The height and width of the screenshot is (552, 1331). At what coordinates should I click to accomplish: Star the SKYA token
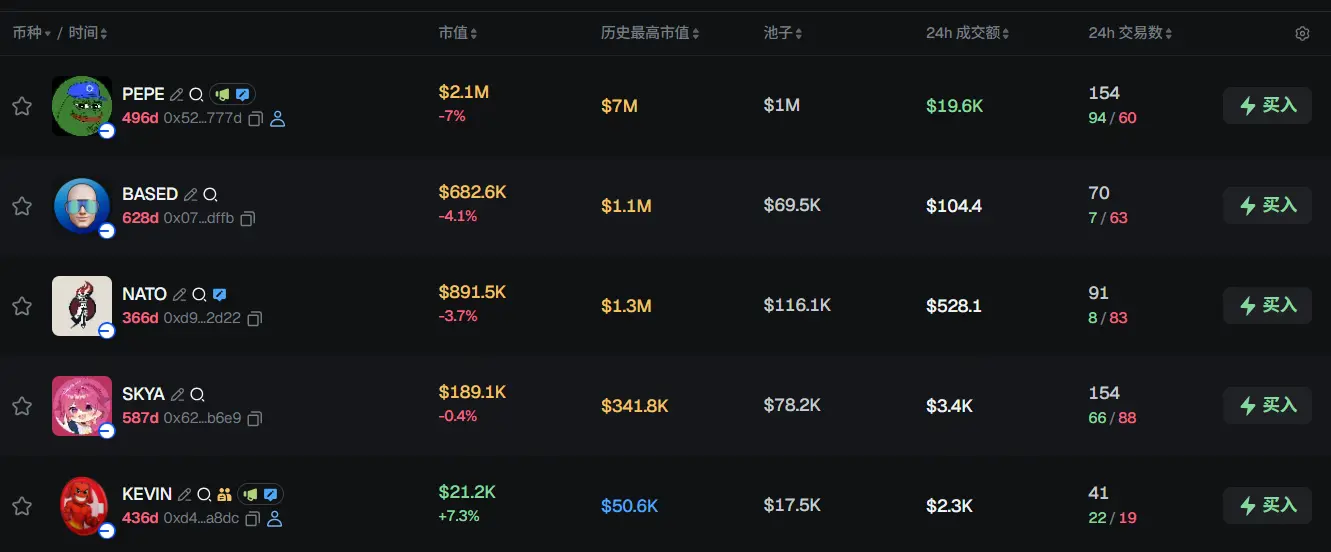point(22,406)
